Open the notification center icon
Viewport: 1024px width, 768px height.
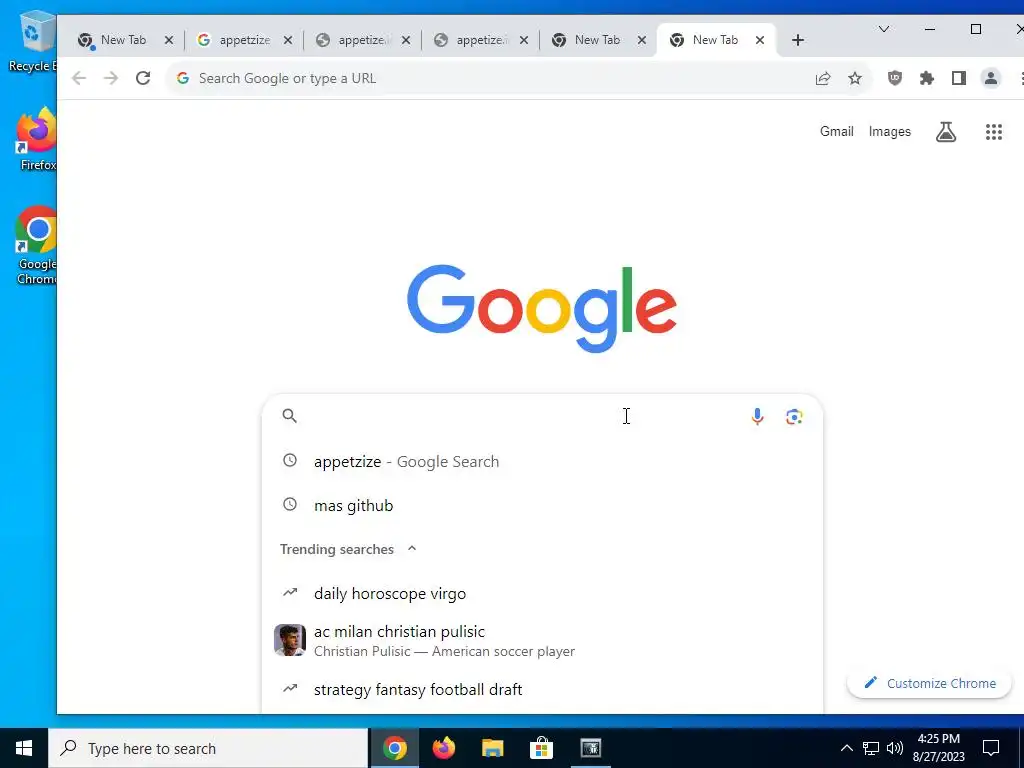coord(991,748)
